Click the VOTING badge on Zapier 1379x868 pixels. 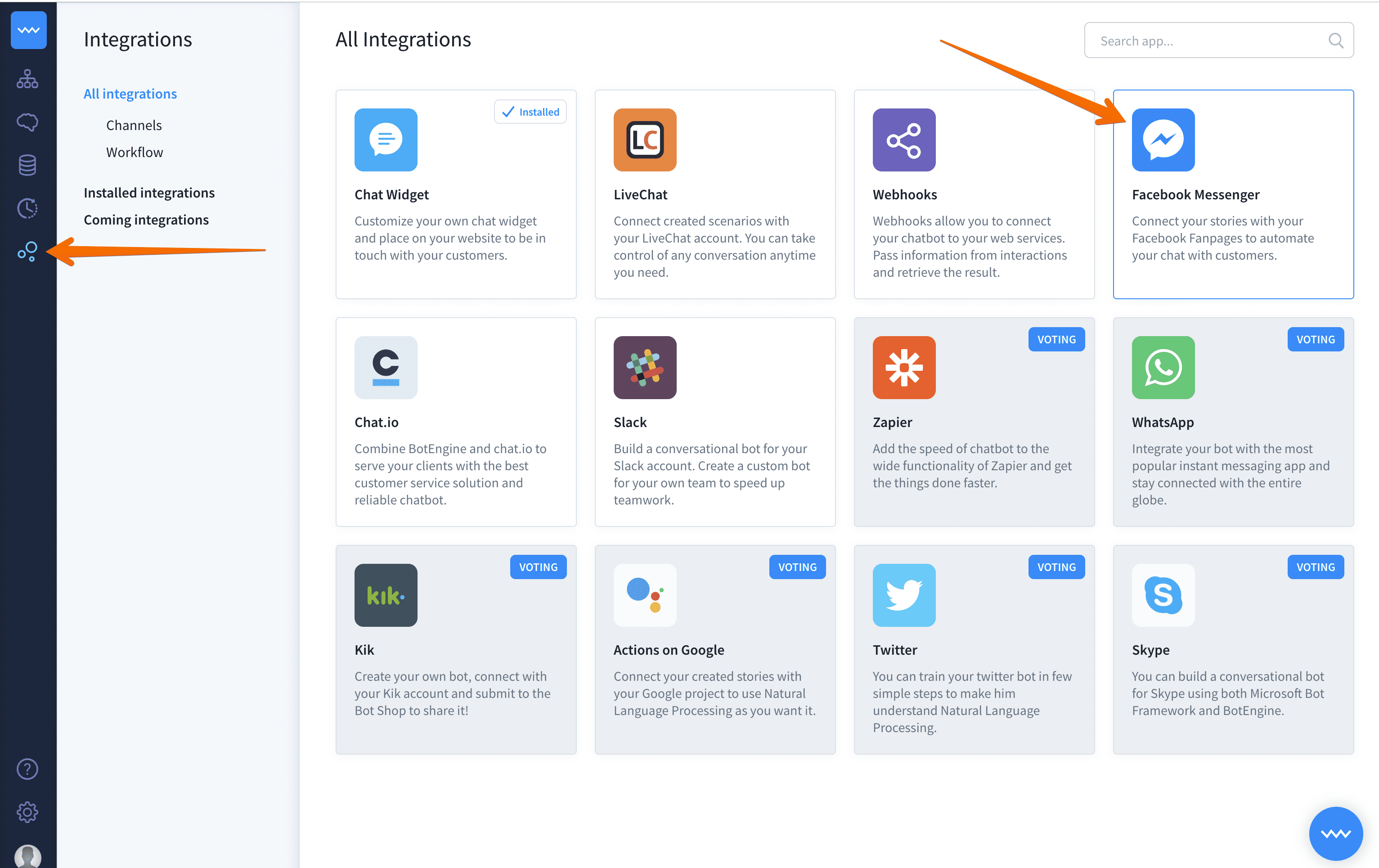point(1056,340)
